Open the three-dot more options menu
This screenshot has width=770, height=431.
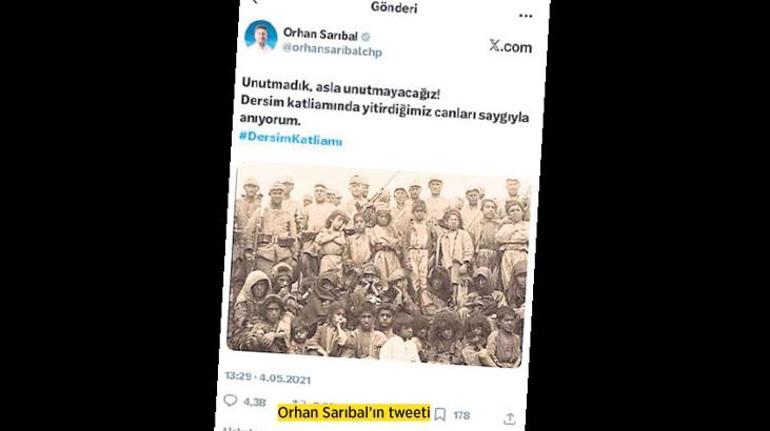coord(525,16)
